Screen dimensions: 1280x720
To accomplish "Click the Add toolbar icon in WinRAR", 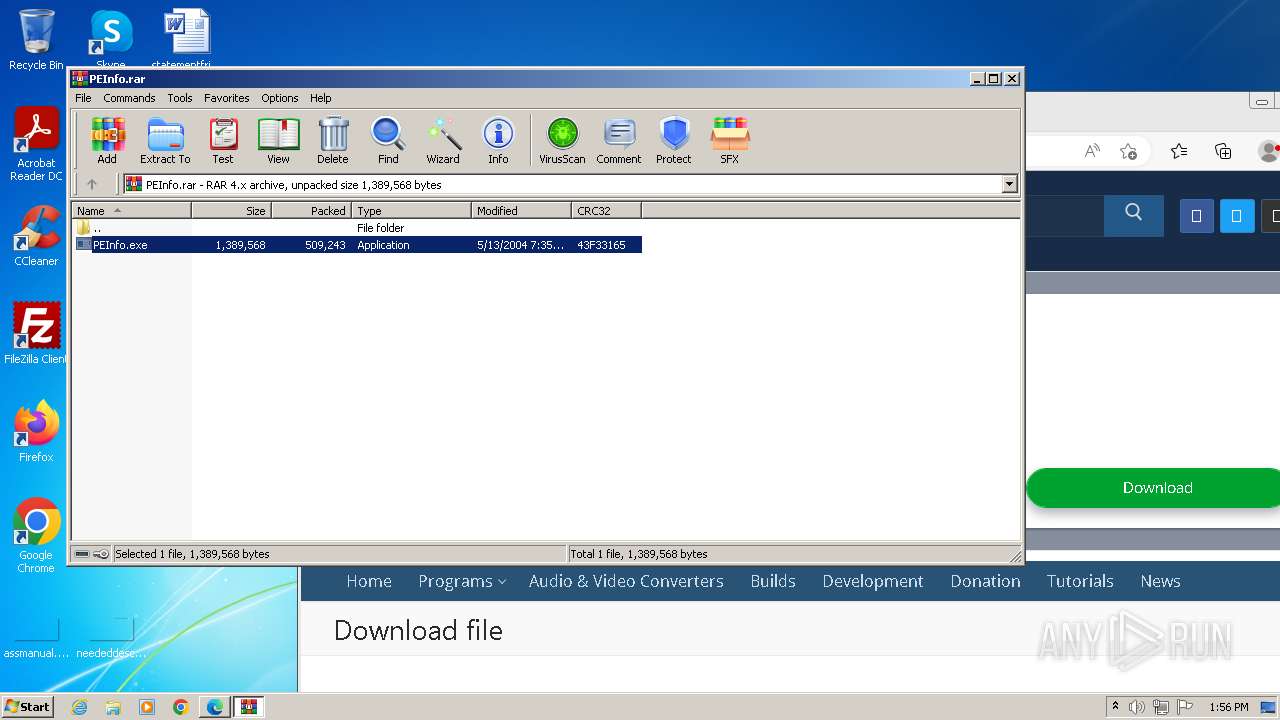I will pos(107,140).
